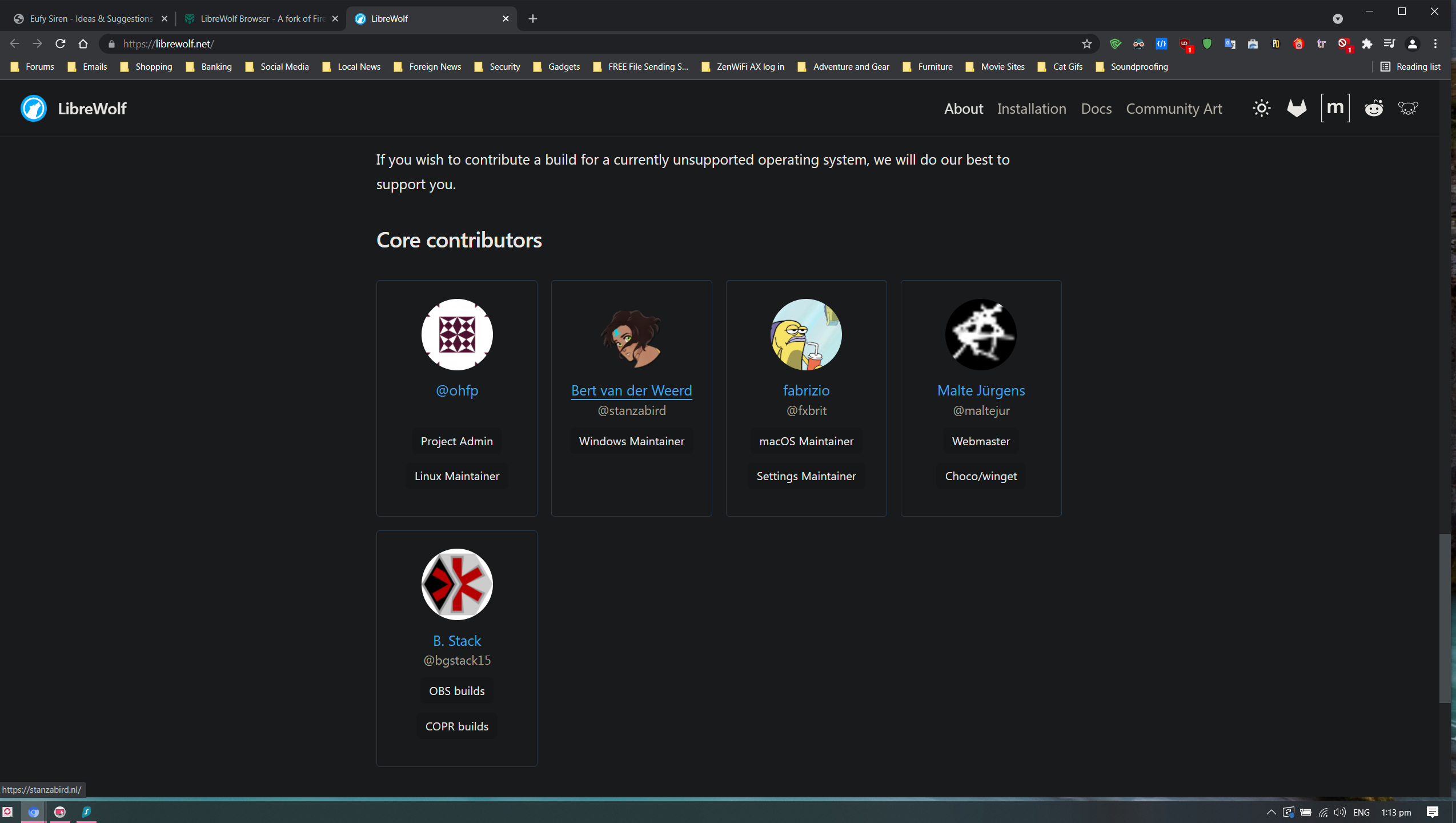Viewport: 1456px width, 823px height.
Task: Open the Reddit icon link
Action: click(1373, 109)
